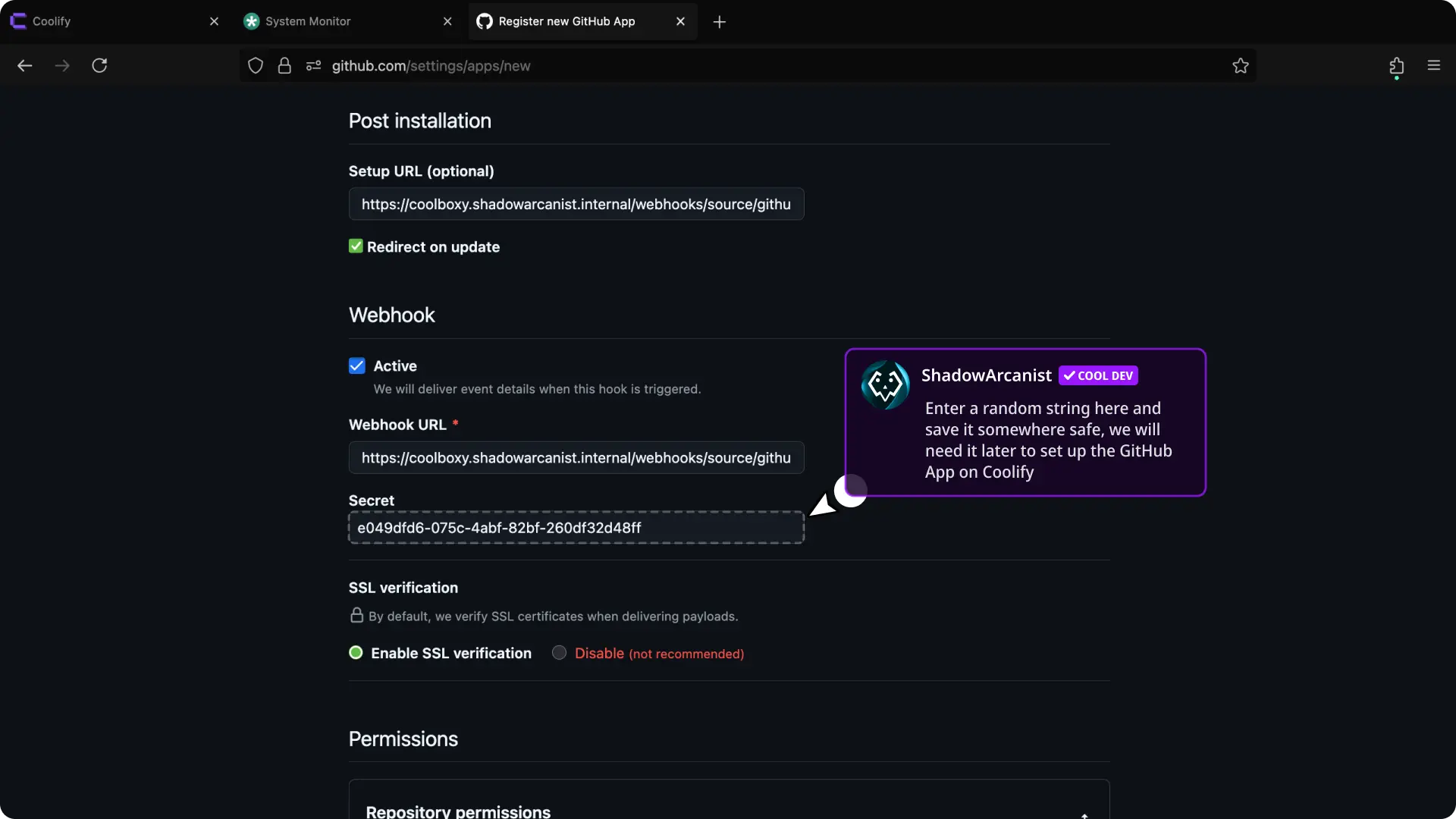Click the browser back arrow
1456x819 pixels.
click(x=25, y=66)
